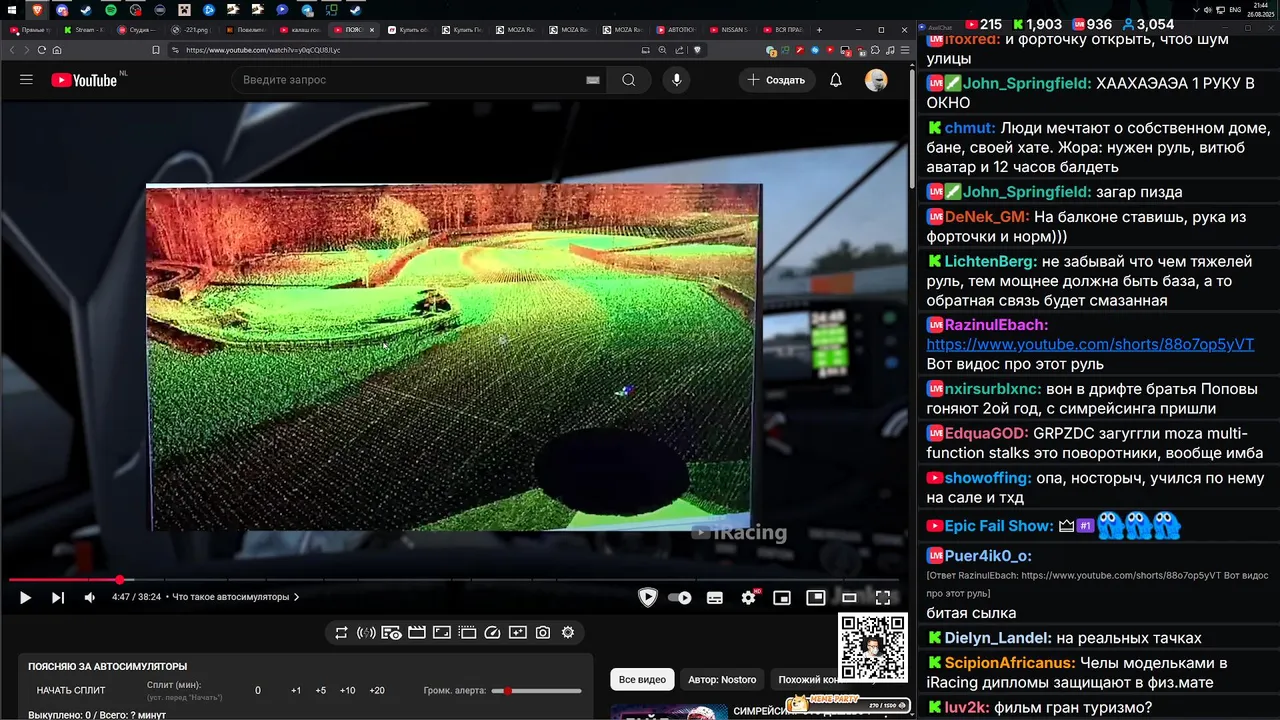The height and width of the screenshot is (720, 1280).
Task: Add +5 to split minutes
Action: 321,690
